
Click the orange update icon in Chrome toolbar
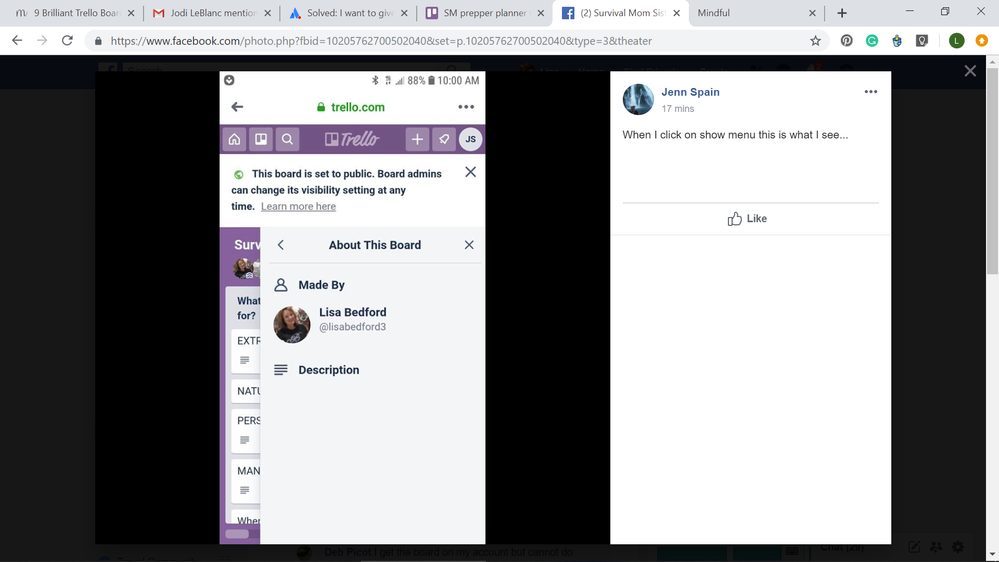tap(982, 41)
